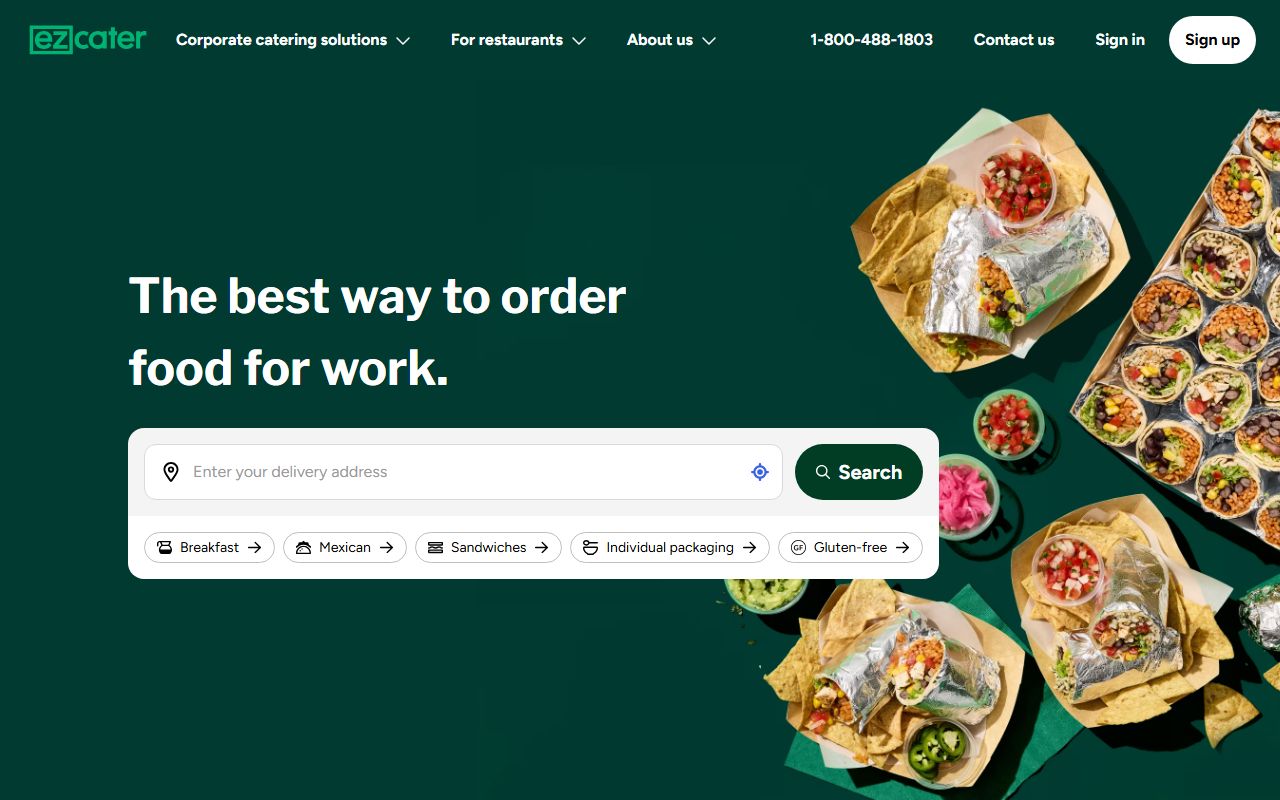This screenshot has width=1280, height=800.
Task: Click the GF gluten-free badge icon
Action: (798, 547)
